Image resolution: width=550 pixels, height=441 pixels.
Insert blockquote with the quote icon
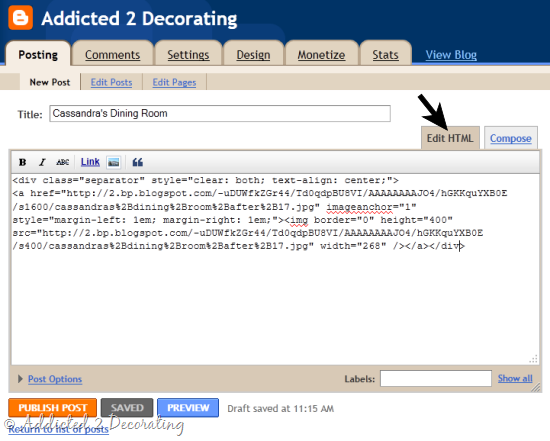tap(138, 162)
